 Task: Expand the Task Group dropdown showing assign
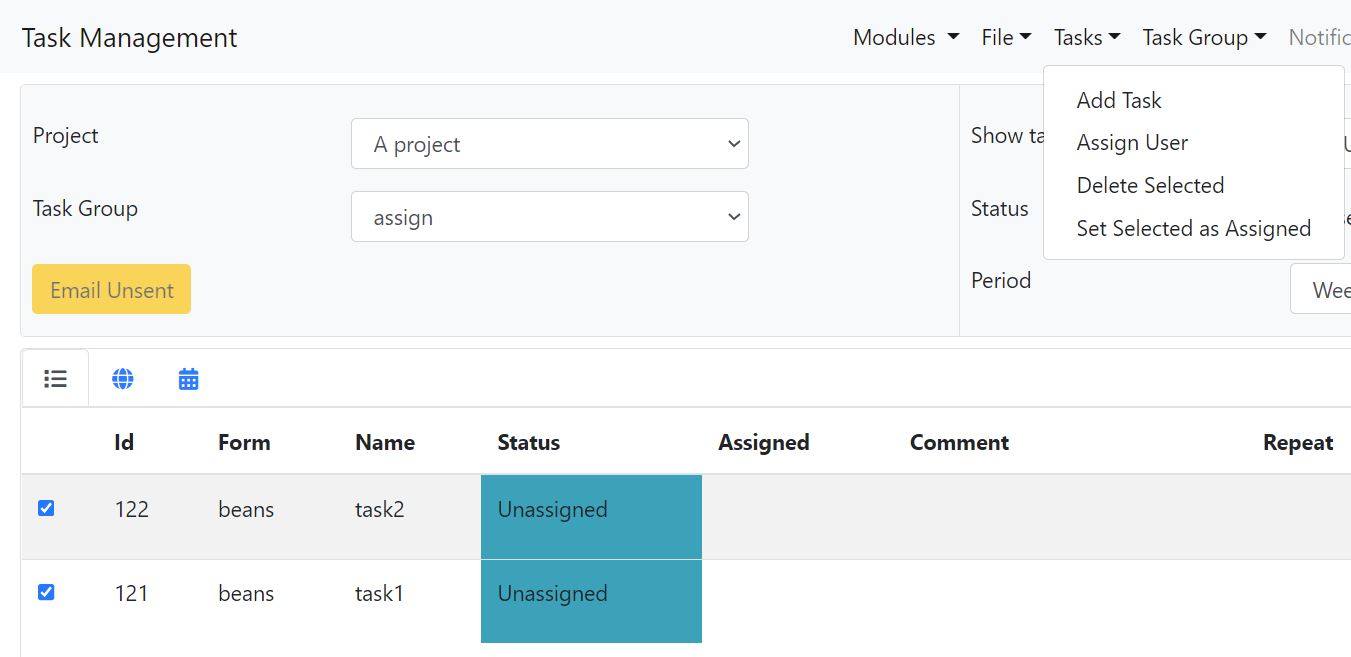click(549, 217)
